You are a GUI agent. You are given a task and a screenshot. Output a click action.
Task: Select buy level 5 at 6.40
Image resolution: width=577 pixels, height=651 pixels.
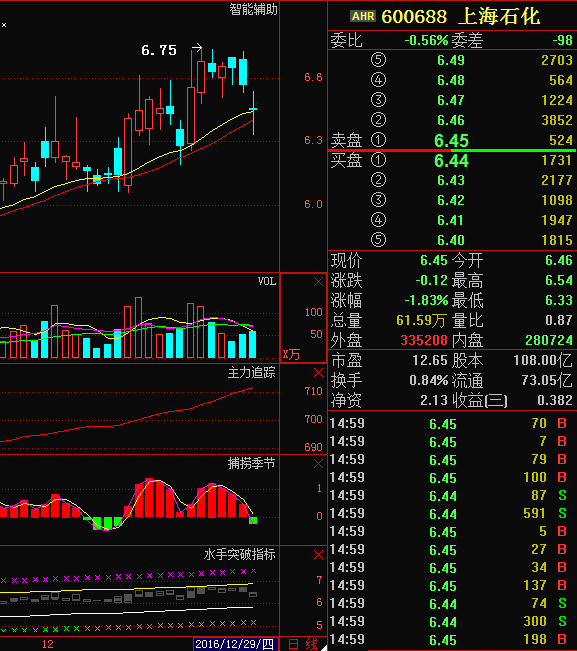[x=452, y=240]
